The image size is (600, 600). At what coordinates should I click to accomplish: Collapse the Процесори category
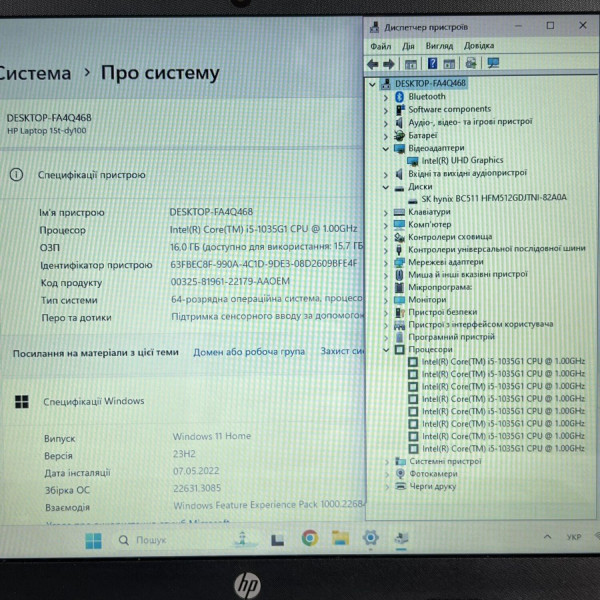[386, 350]
